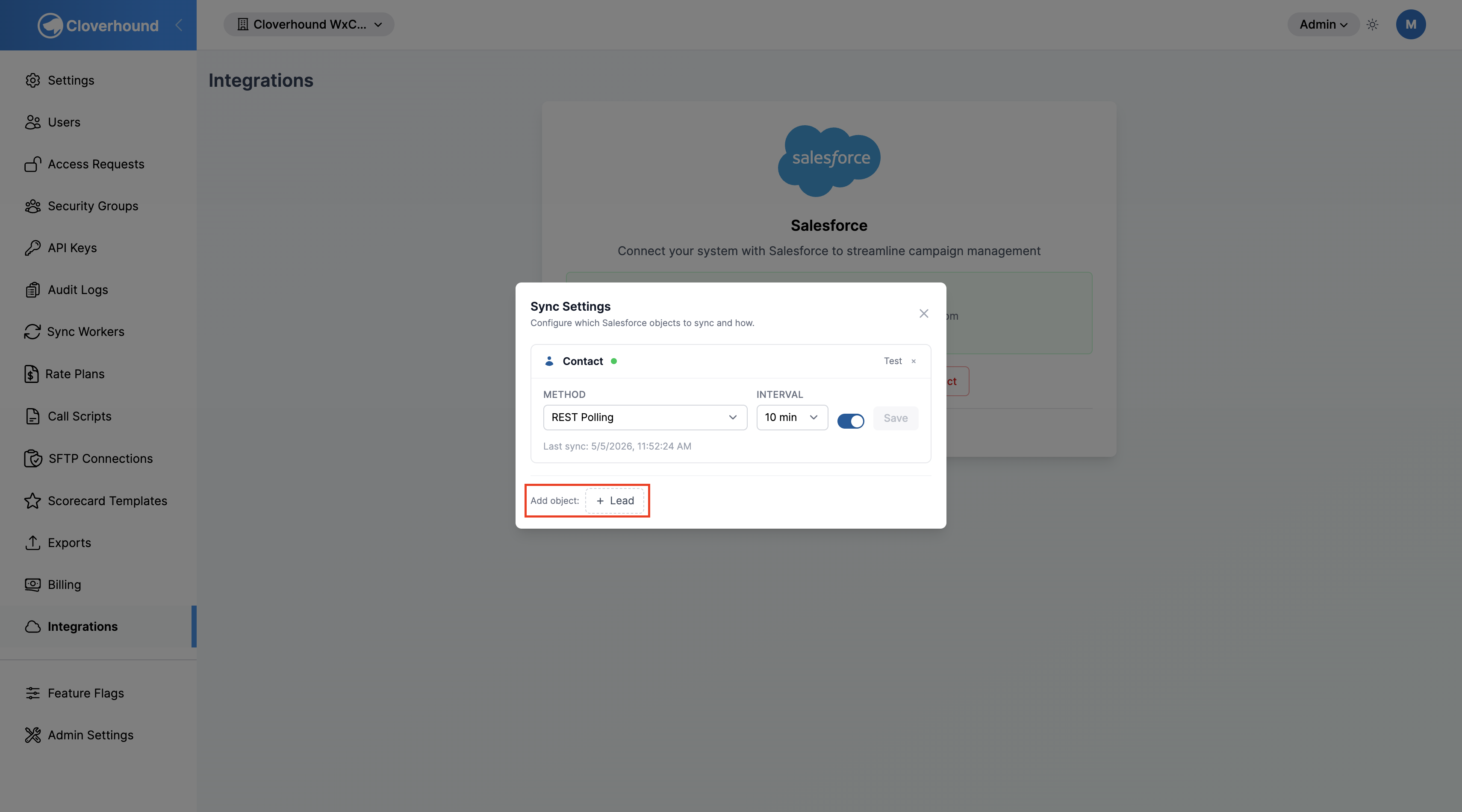Click the Feature Flags sliders icon

point(33,693)
